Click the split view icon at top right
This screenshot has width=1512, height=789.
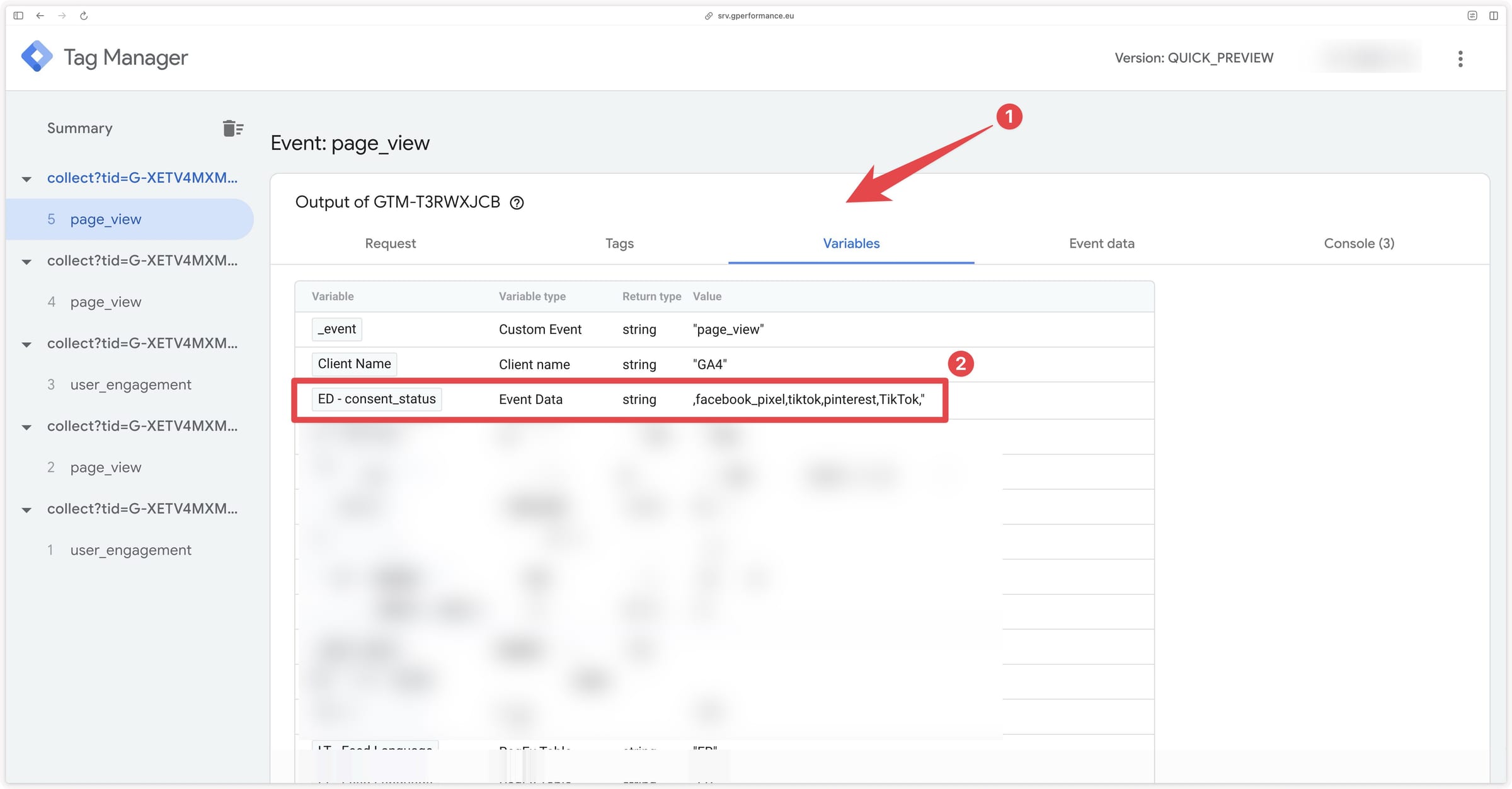pyautogui.click(x=1494, y=16)
